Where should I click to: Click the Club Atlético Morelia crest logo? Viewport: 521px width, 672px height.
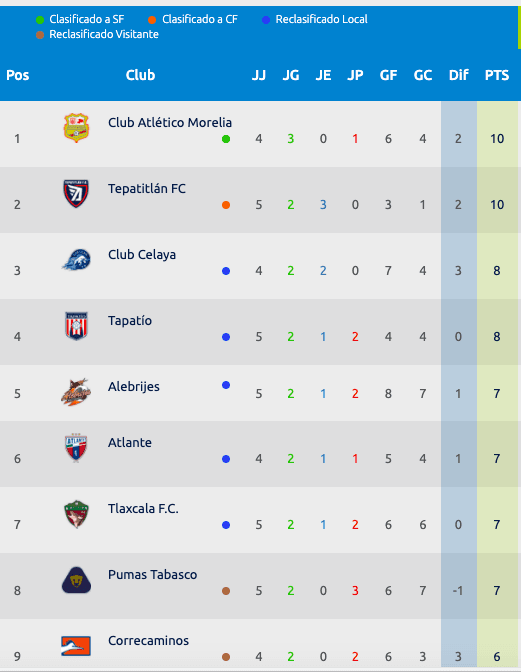point(76,128)
